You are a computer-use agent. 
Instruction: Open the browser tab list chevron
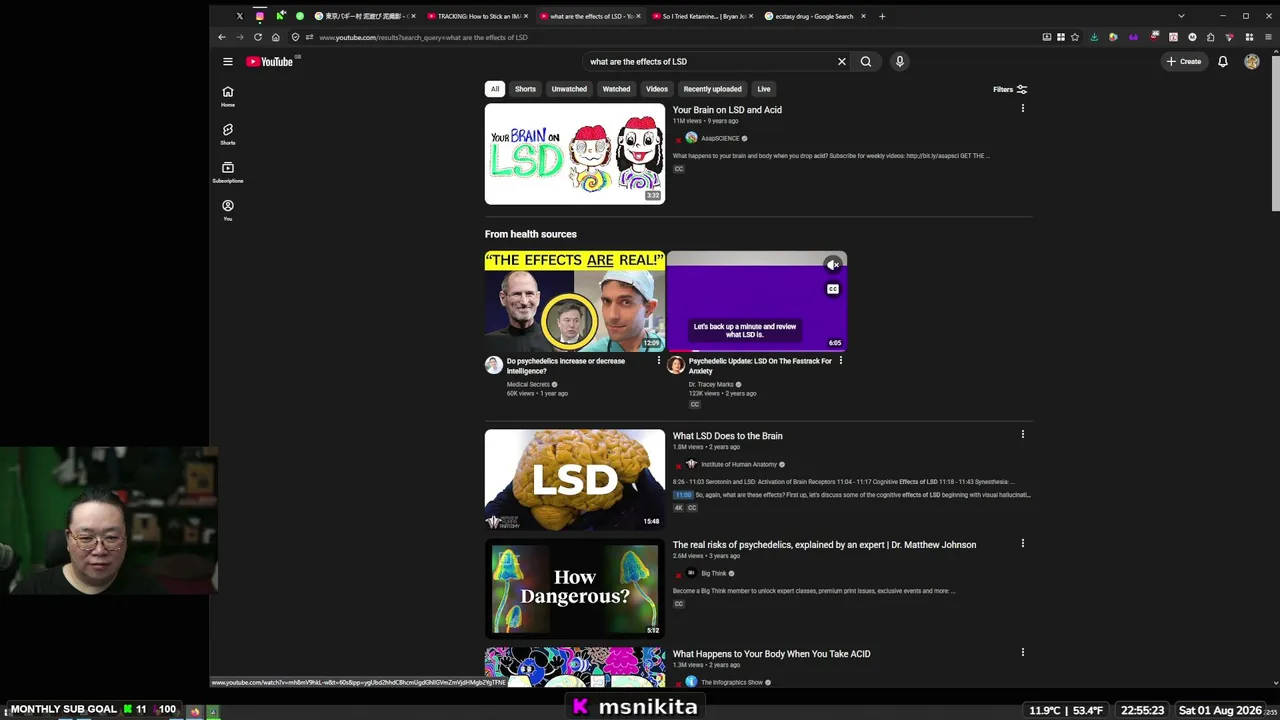click(x=1181, y=16)
